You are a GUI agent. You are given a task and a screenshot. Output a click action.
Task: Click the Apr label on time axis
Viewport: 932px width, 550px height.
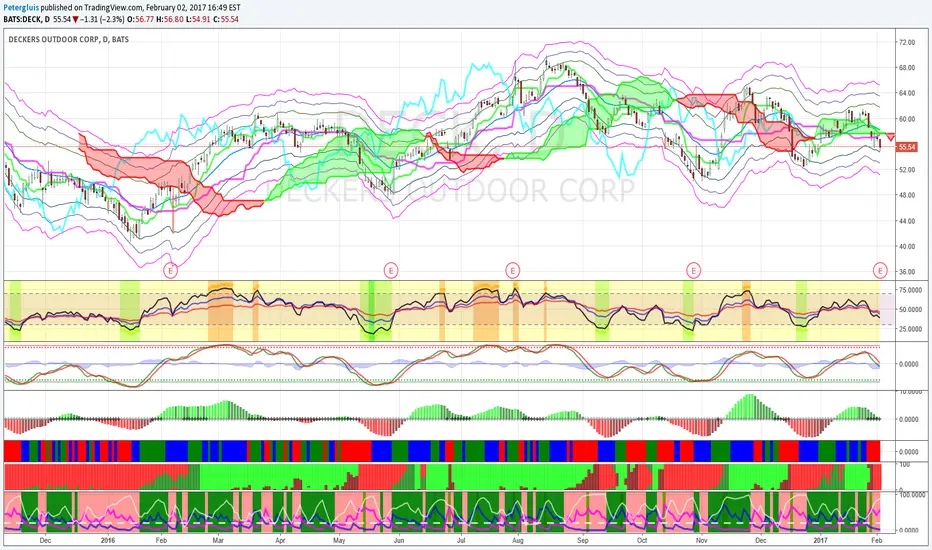[x=281, y=540]
